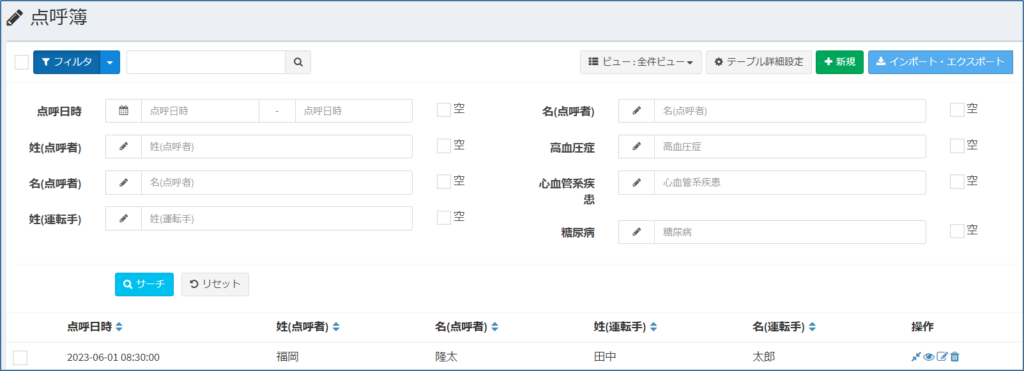
Task: Click sort arrows next to 名(点呼者) table header
Action: [x=495, y=327]
